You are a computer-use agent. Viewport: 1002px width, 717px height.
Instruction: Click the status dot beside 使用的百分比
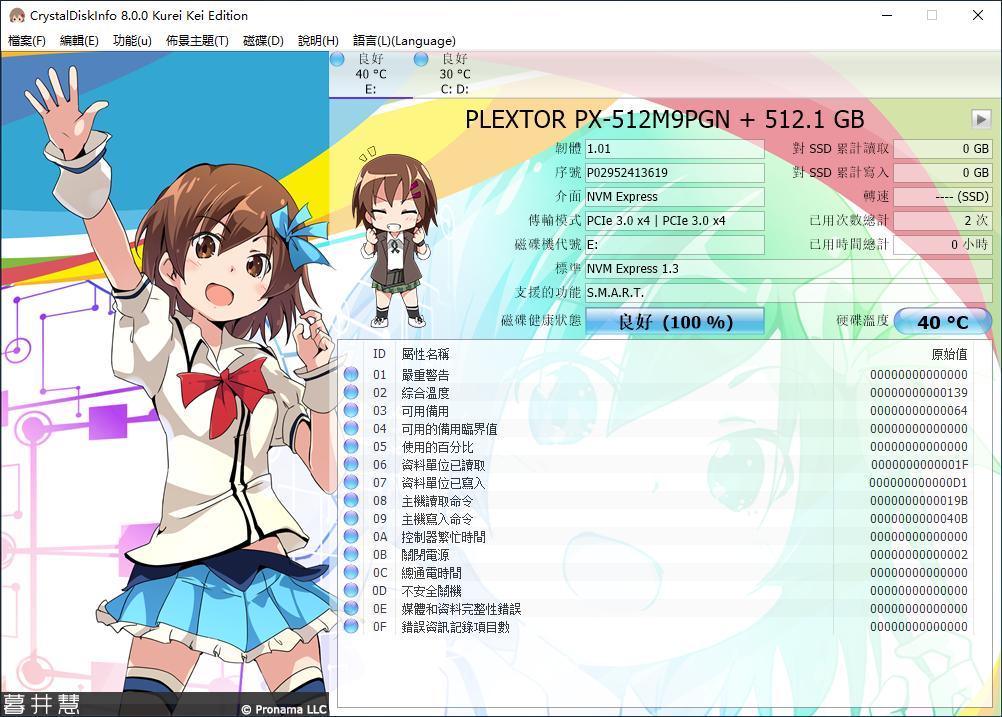click(352, 446)
